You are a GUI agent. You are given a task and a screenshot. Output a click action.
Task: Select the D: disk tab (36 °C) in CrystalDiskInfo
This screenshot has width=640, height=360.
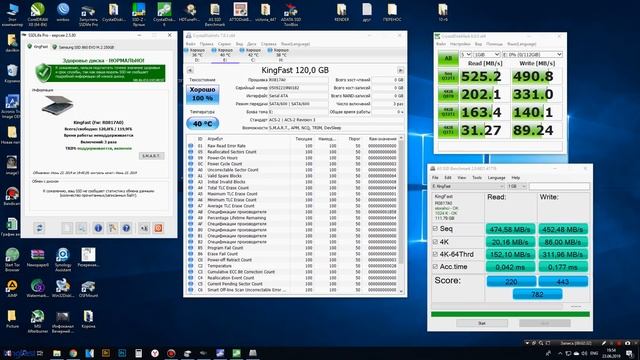point(194,55)
